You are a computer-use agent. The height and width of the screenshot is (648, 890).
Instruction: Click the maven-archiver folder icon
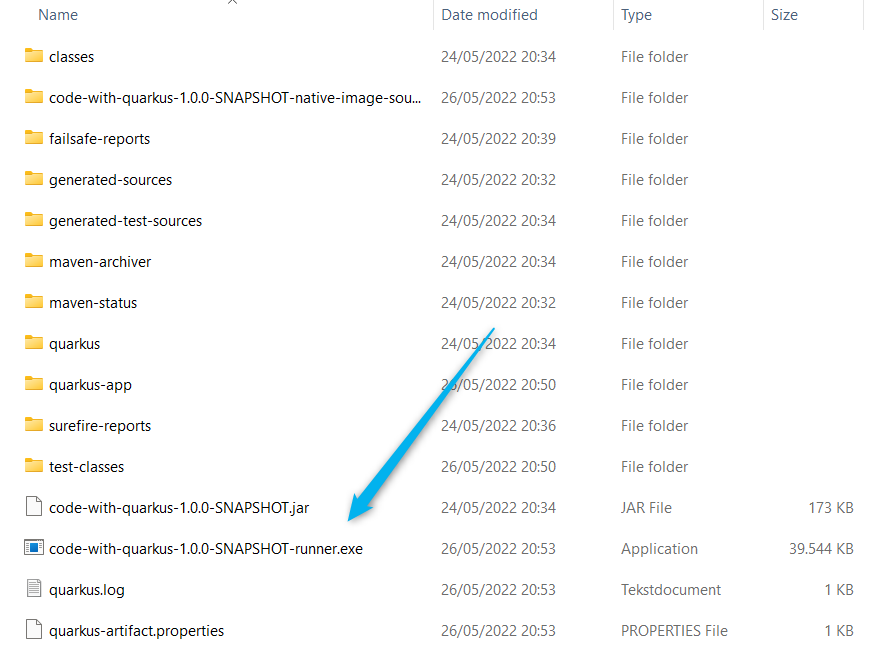[33, 260]
